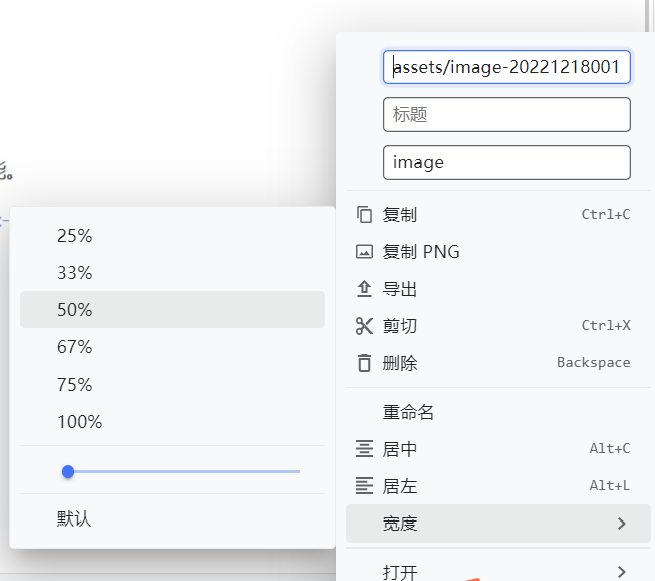Pick the 50% width option
Image resolution: width=655 pixels, height=581 pixels.
pyautogui.click(x=75, y=310)
